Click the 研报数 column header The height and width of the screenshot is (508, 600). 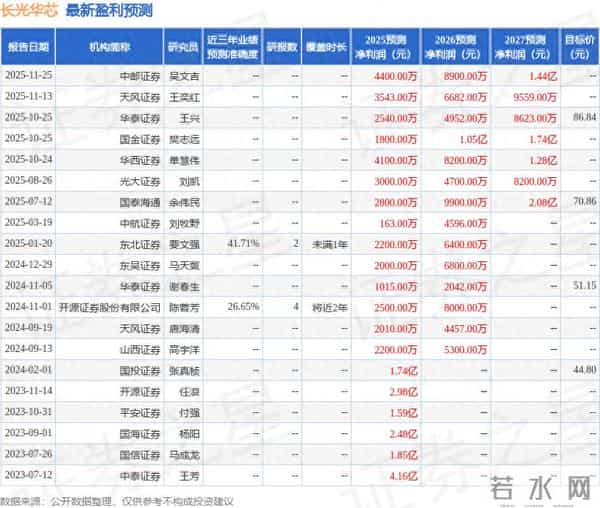(282, 47)
